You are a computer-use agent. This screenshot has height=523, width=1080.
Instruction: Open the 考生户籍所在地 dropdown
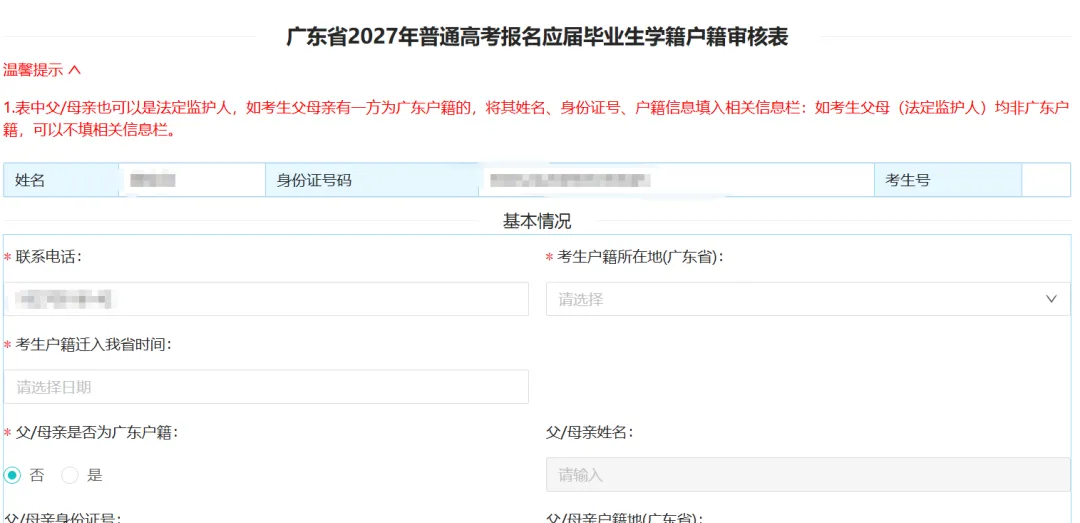pyautogui.click(x=808, y=299)
